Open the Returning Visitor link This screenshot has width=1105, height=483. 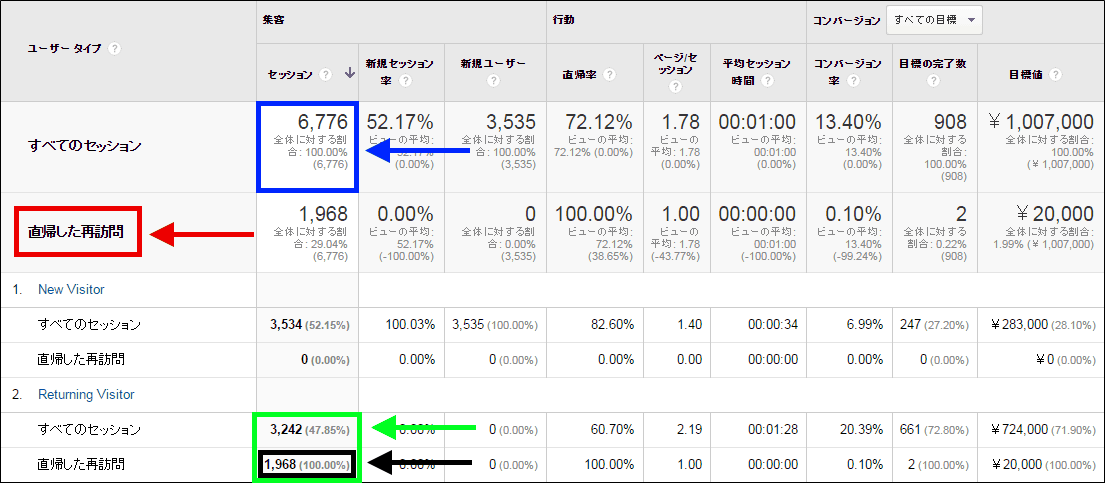[x=86, y=394]
